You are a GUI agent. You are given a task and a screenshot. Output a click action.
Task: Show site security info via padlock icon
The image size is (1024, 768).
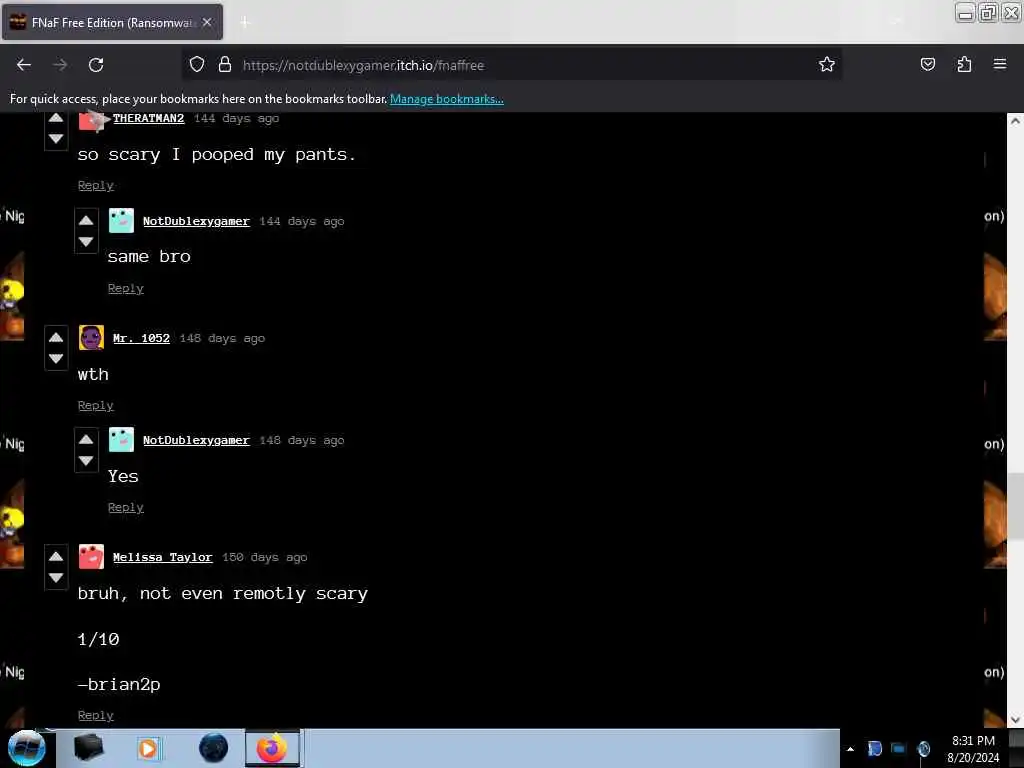tap(225, 65)
